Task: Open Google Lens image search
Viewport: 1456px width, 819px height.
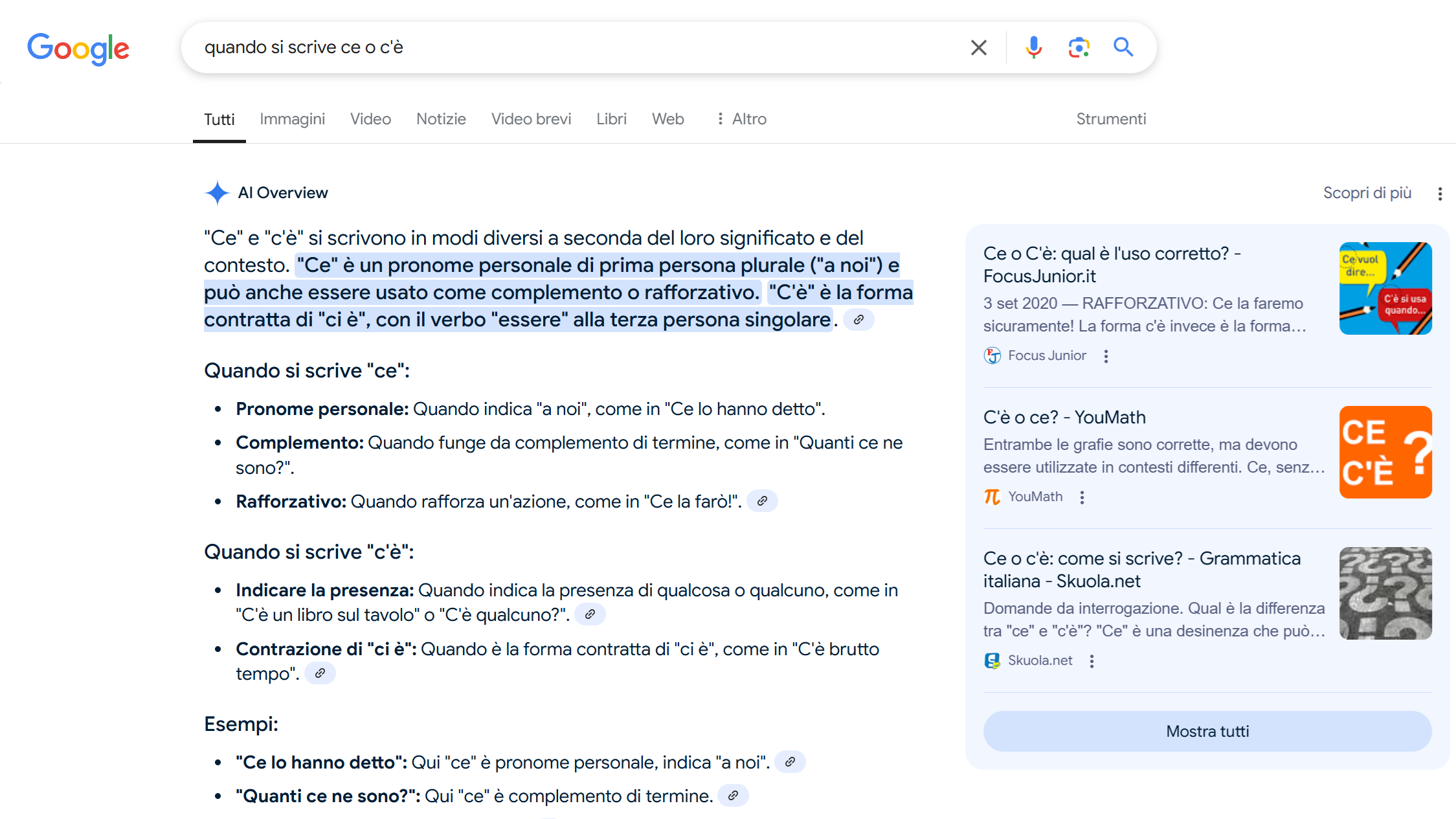Action: pos(1079,47)
